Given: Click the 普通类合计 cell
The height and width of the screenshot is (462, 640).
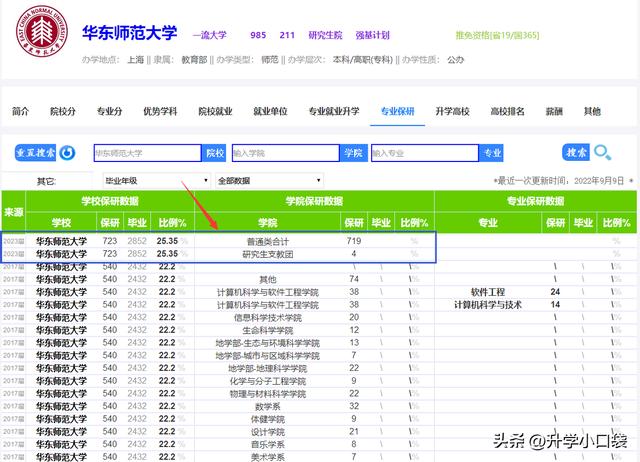Looking at the screenshot, I should 267,241.
